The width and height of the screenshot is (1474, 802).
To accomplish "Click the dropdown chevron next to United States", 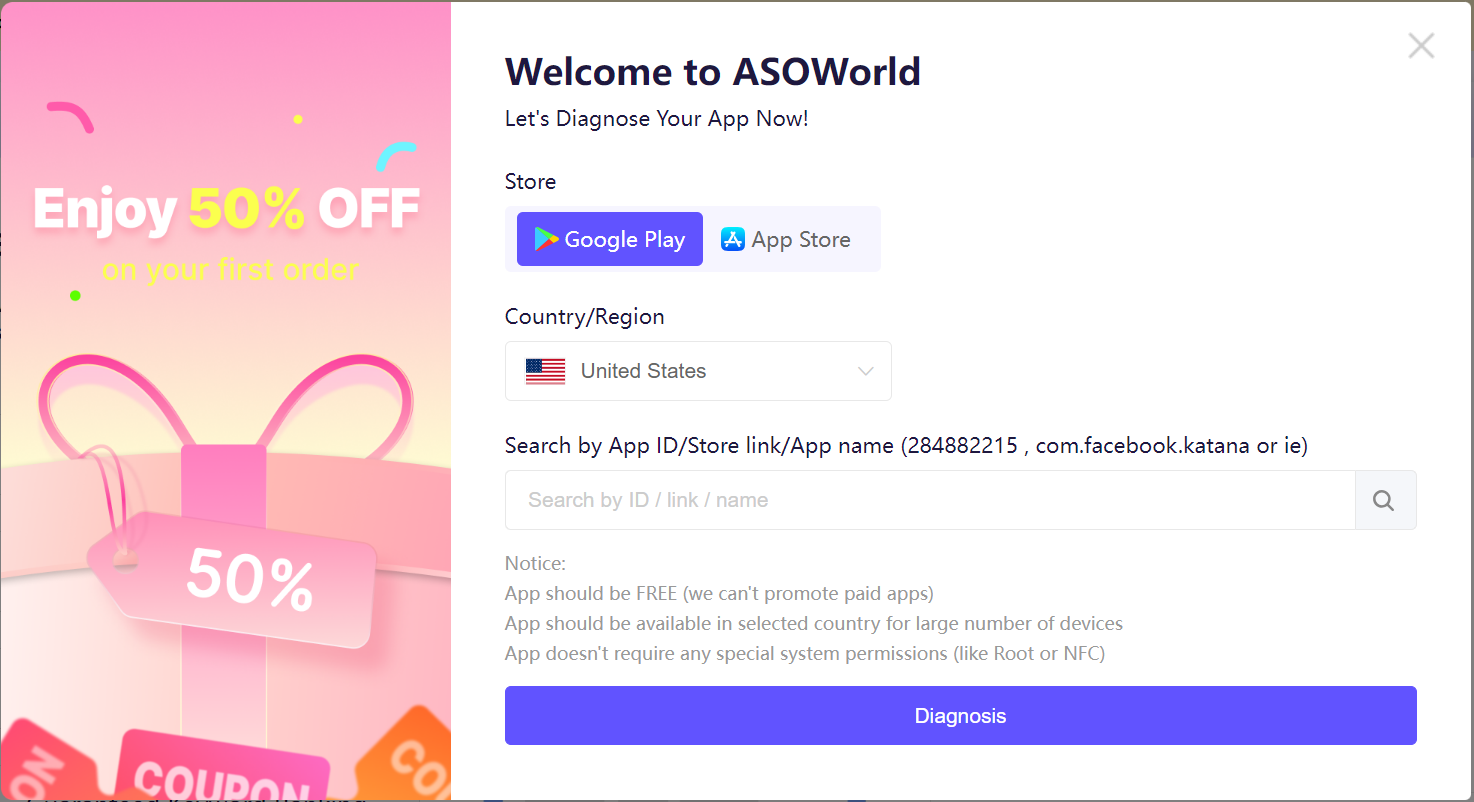I will point(866,371).
